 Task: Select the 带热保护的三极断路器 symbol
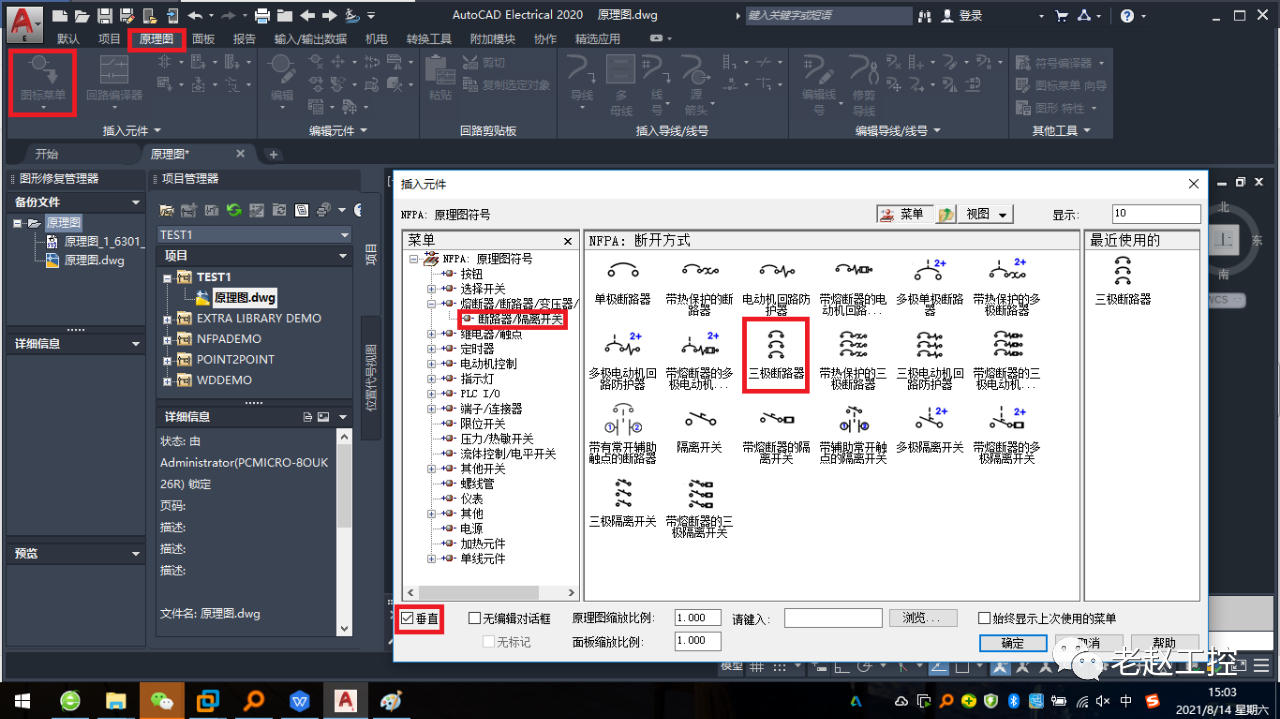pos(853,360)
